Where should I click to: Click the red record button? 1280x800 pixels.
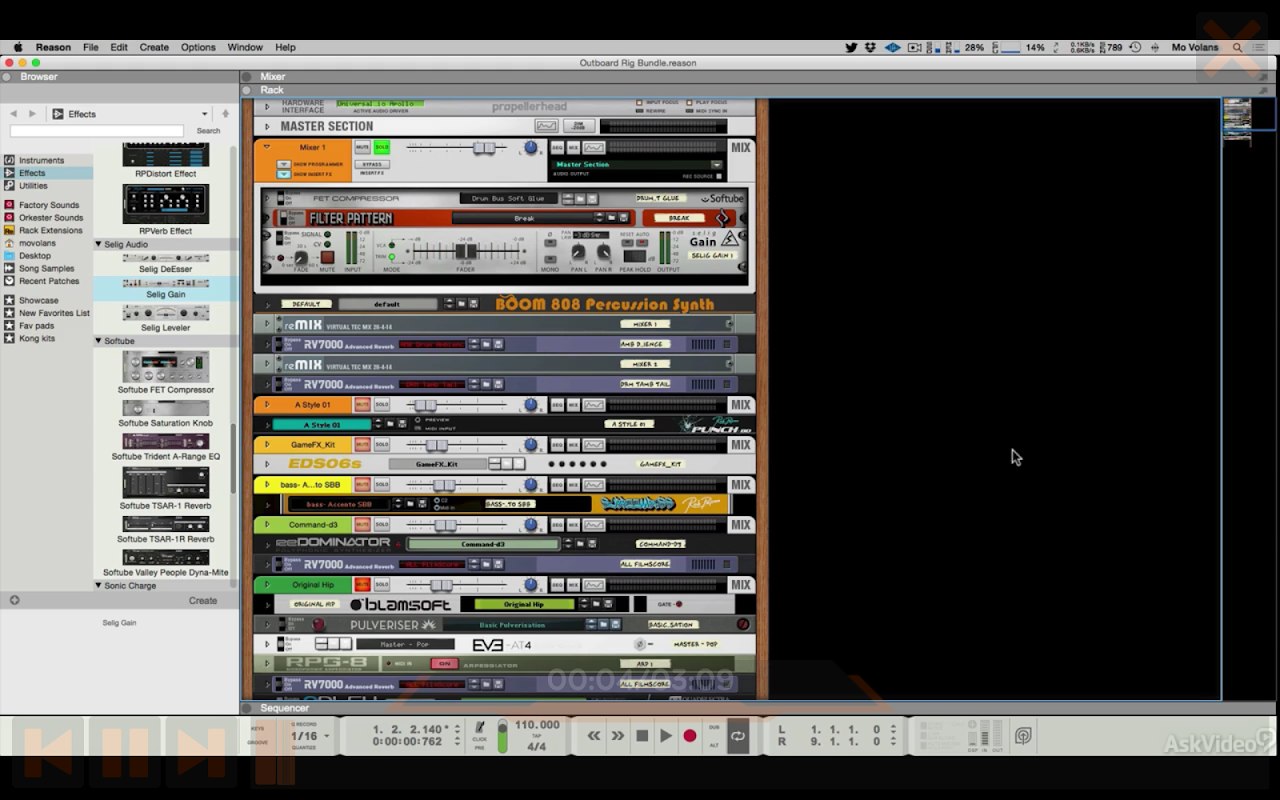[690, 736]
